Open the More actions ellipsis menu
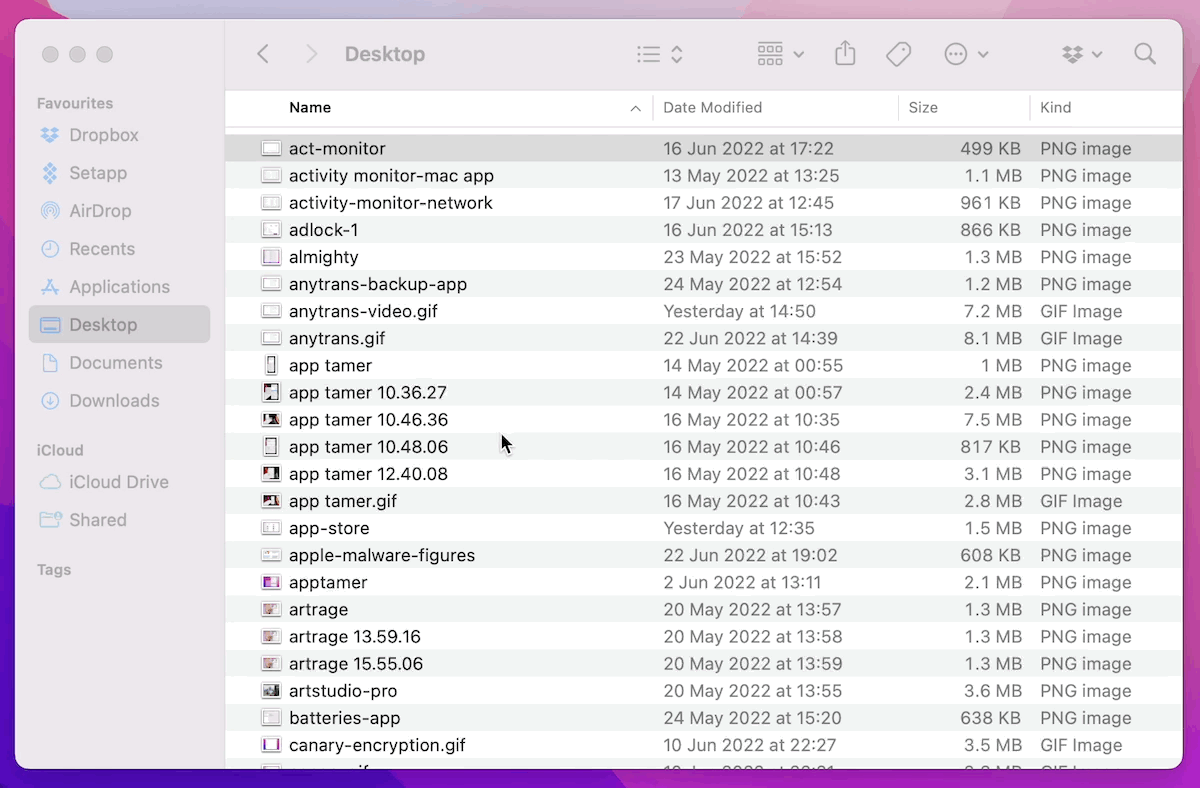Image resolution: width=1200 pixels, height=788 pixels. point(966,54)
